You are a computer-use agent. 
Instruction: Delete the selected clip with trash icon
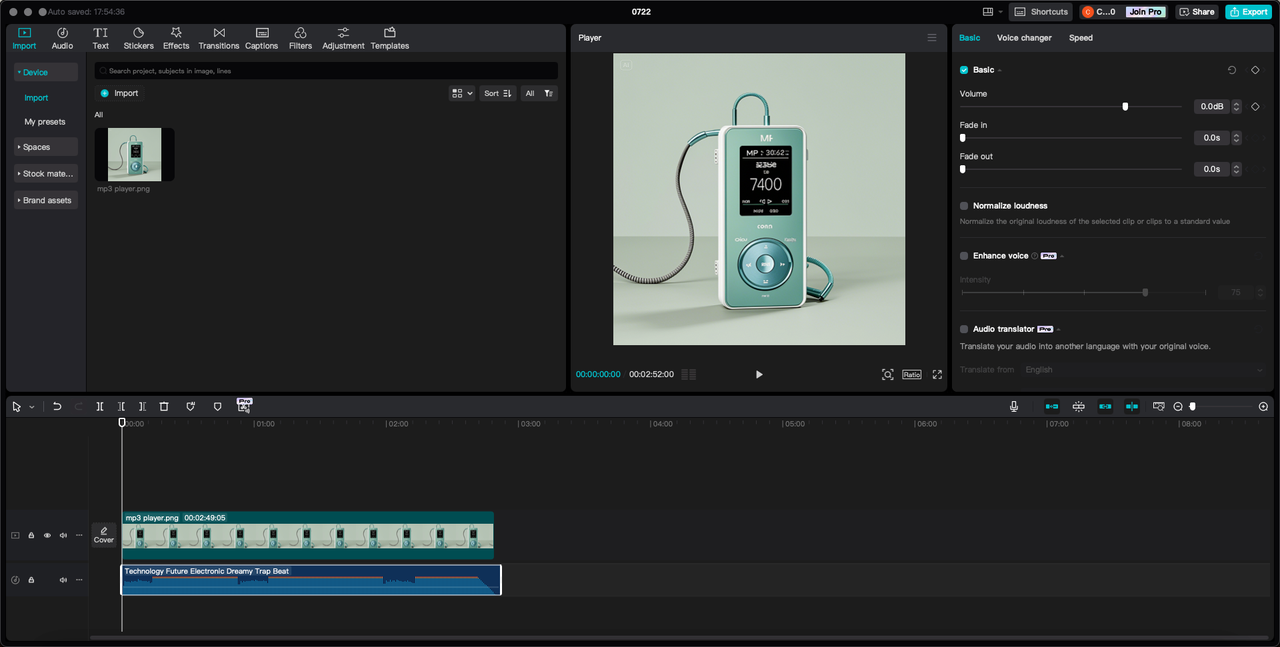click(164, 407)
